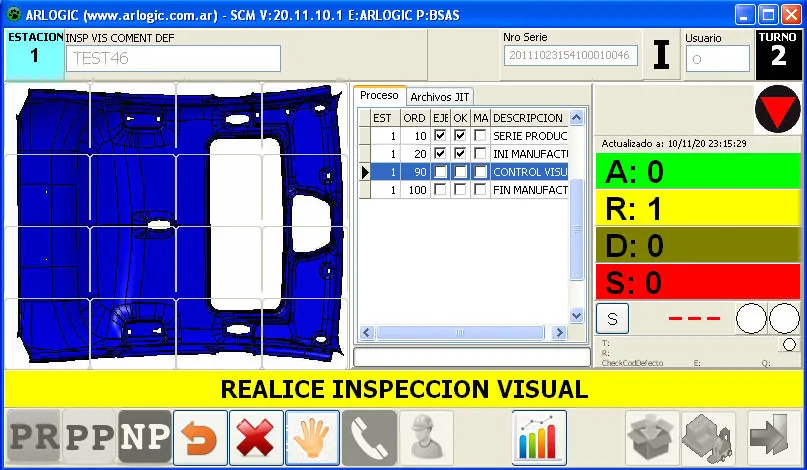This screenshot has width=807, height=470.
Task: Click the exit door arrow icon
Action: point(770,437)
